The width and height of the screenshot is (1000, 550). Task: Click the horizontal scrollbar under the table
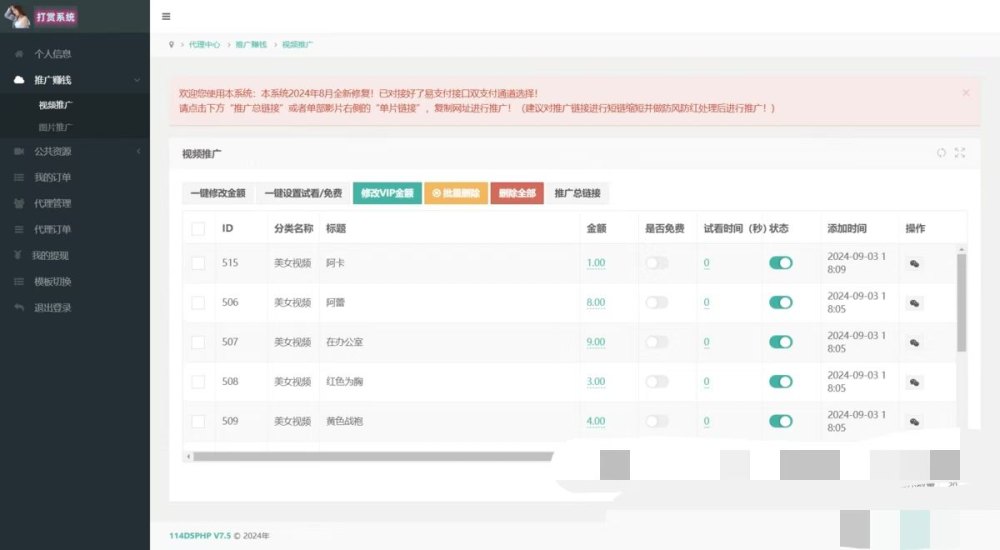[x=373, y=456]
